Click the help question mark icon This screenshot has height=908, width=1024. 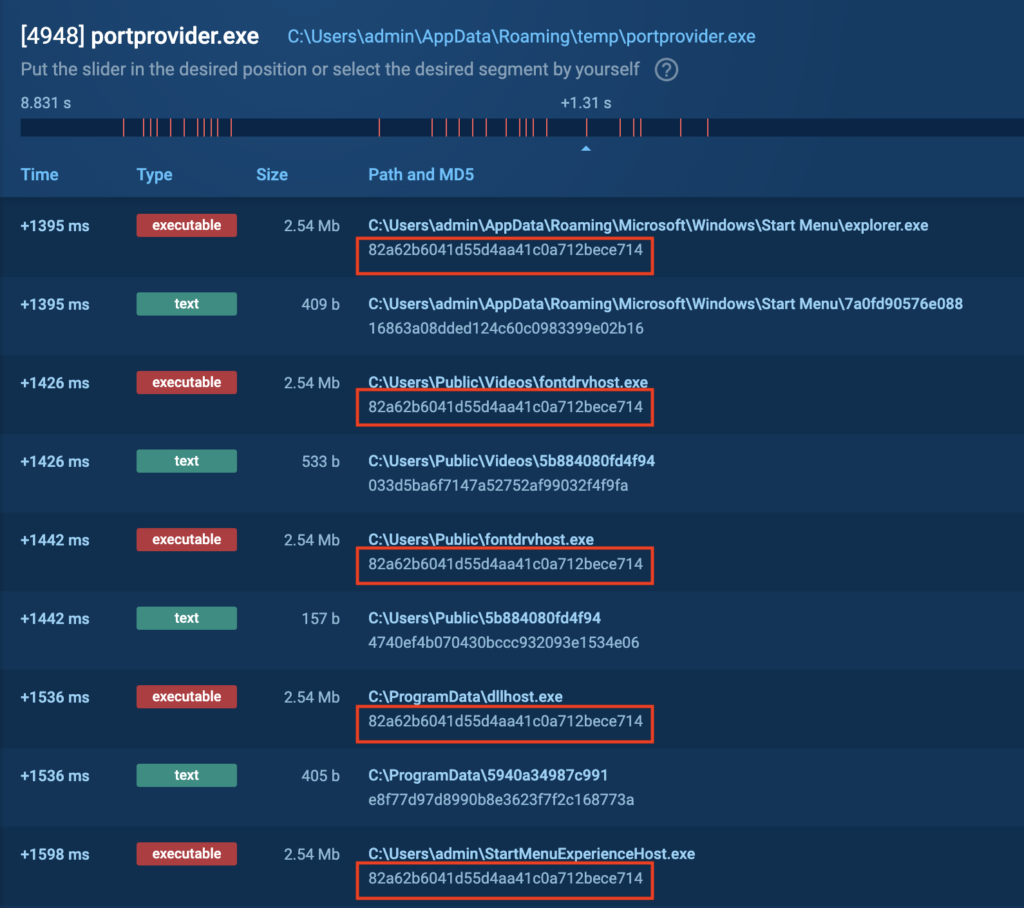(667, 70)
